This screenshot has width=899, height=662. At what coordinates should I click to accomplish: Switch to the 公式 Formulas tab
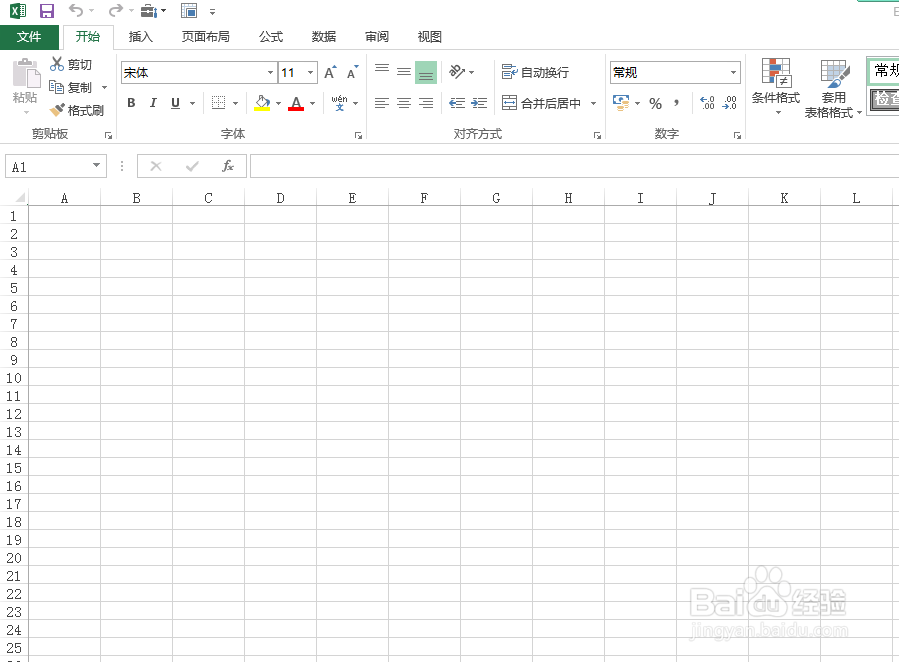[x=271, y=37]
